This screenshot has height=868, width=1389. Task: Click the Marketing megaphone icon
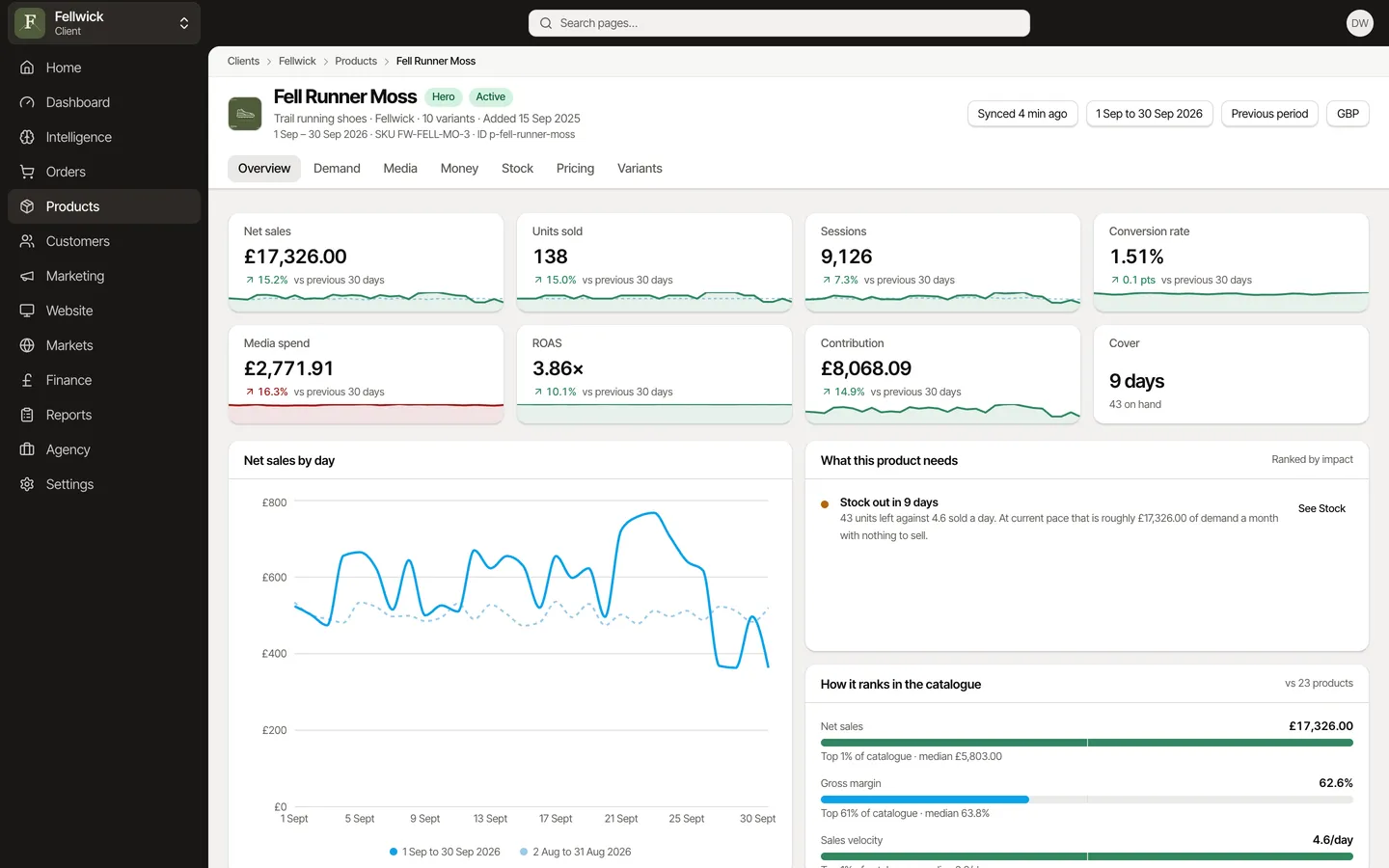27,276
